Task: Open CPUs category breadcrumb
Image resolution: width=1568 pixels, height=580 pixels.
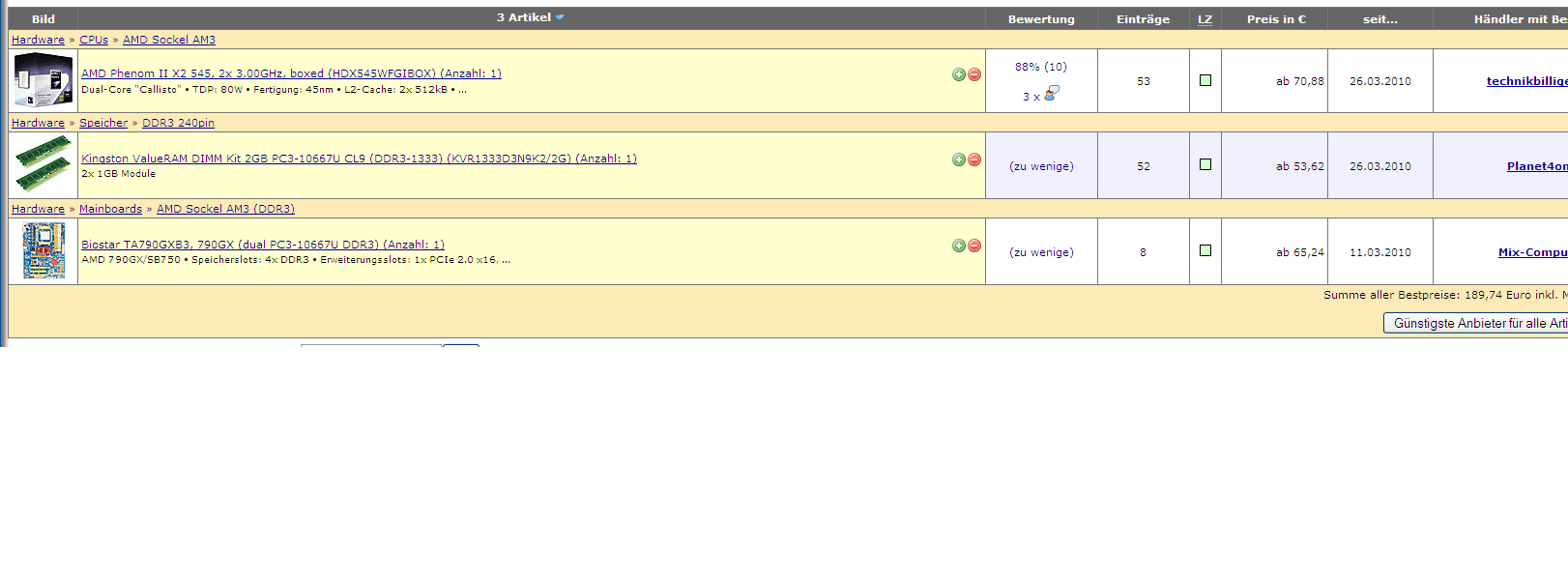Action: coord(94,40)
